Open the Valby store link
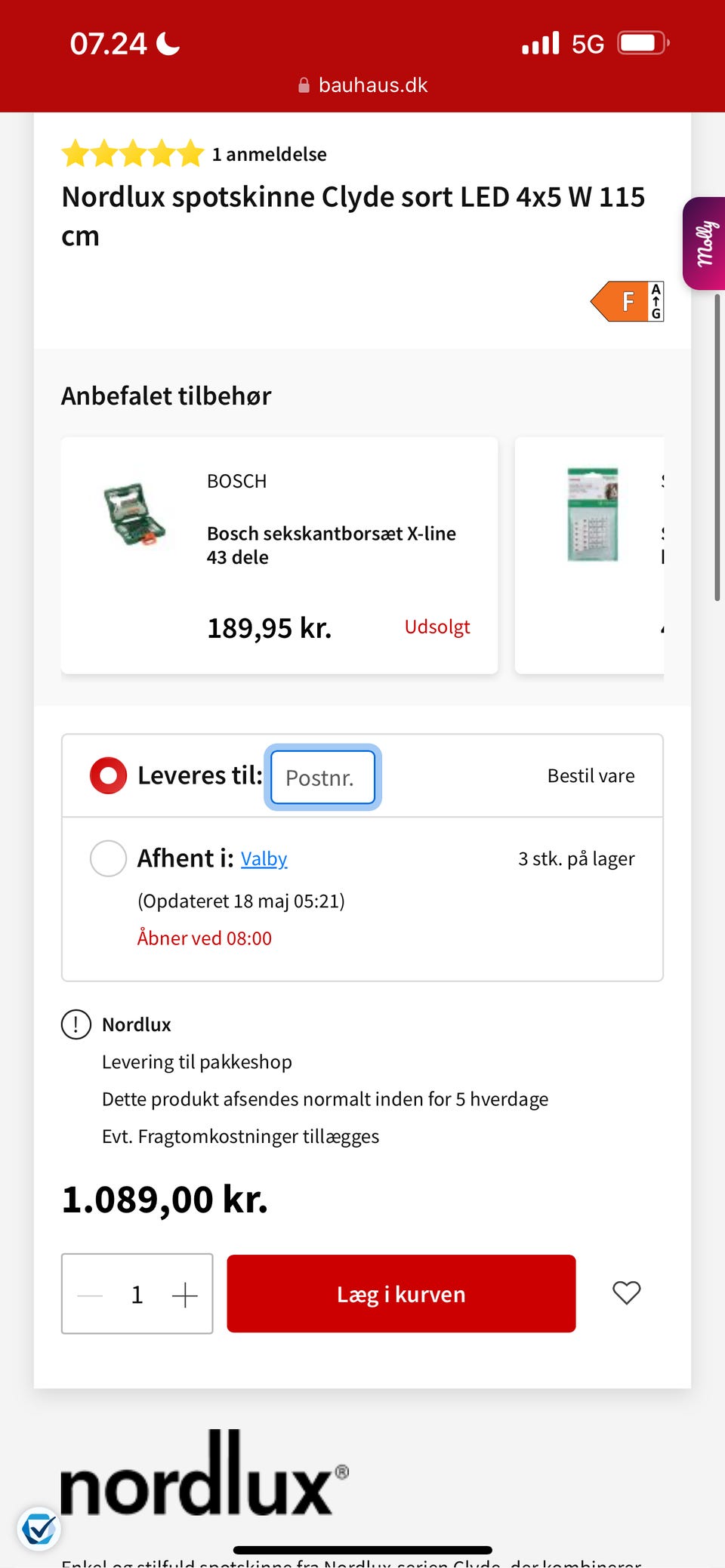 click(264, 859)
